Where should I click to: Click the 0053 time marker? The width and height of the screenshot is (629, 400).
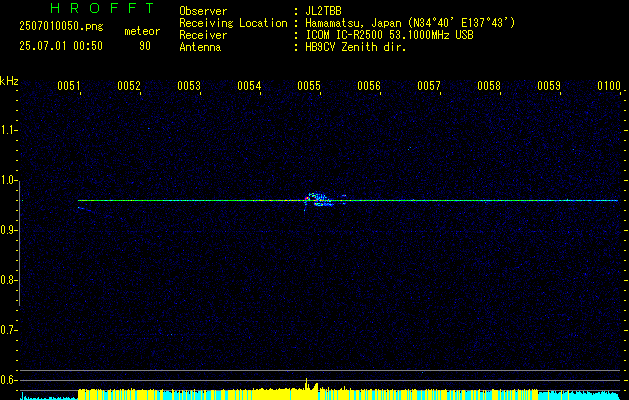[189, 86]
